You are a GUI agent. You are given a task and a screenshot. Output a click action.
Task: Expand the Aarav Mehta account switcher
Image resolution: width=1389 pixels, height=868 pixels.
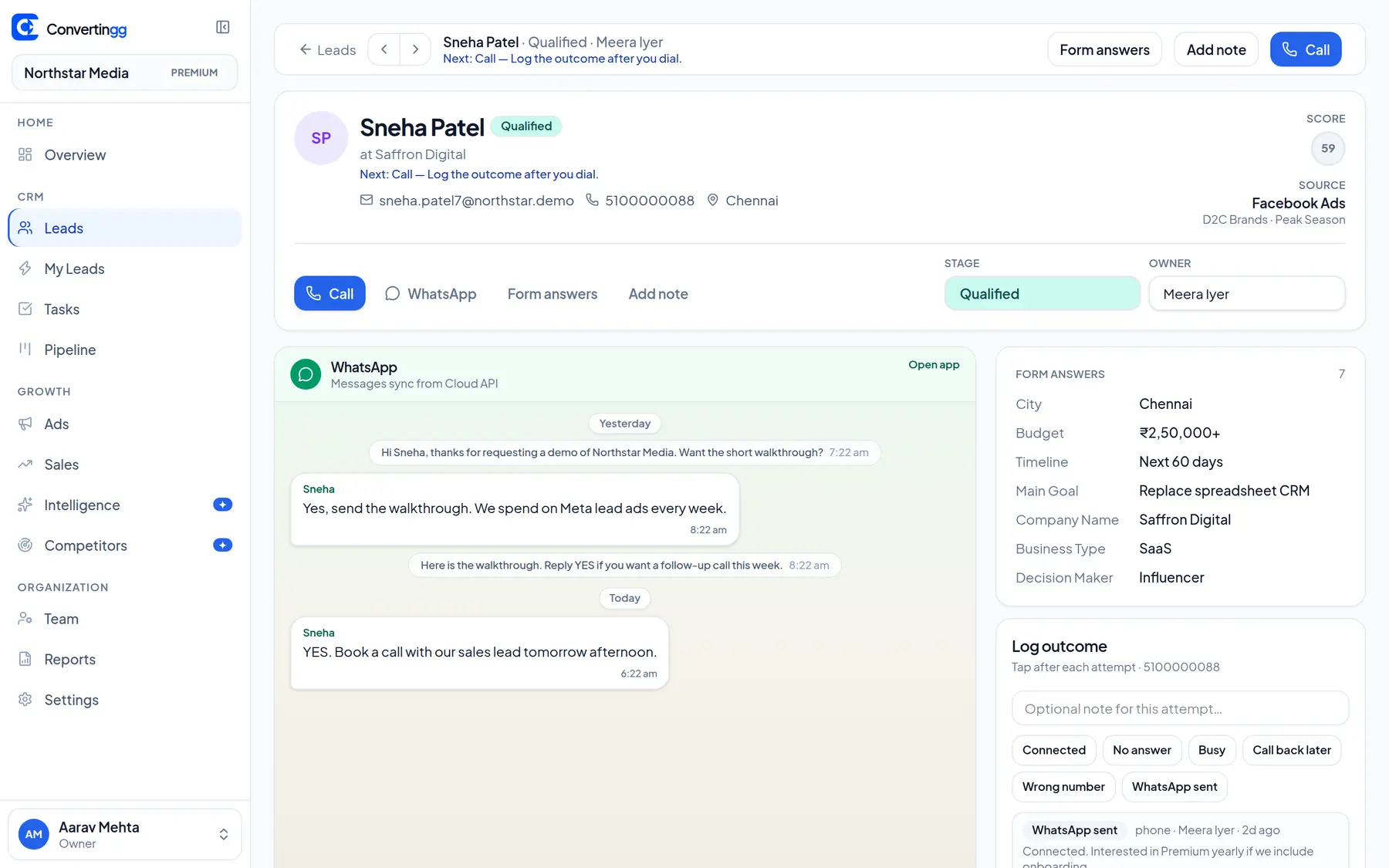[x=125, y=834]
